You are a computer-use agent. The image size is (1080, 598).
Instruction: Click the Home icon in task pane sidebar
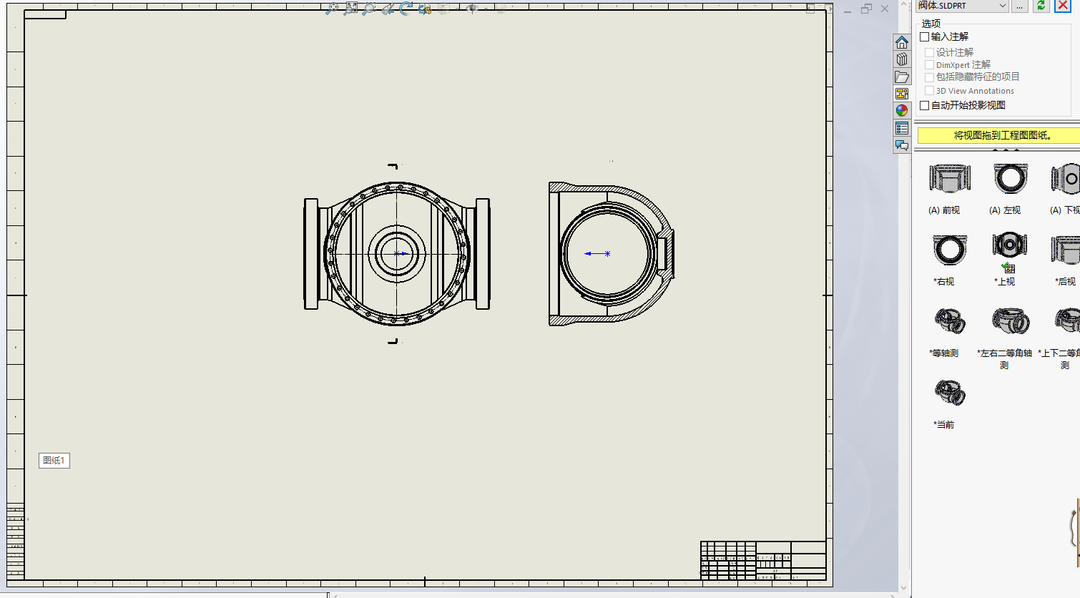click(901, 42)
